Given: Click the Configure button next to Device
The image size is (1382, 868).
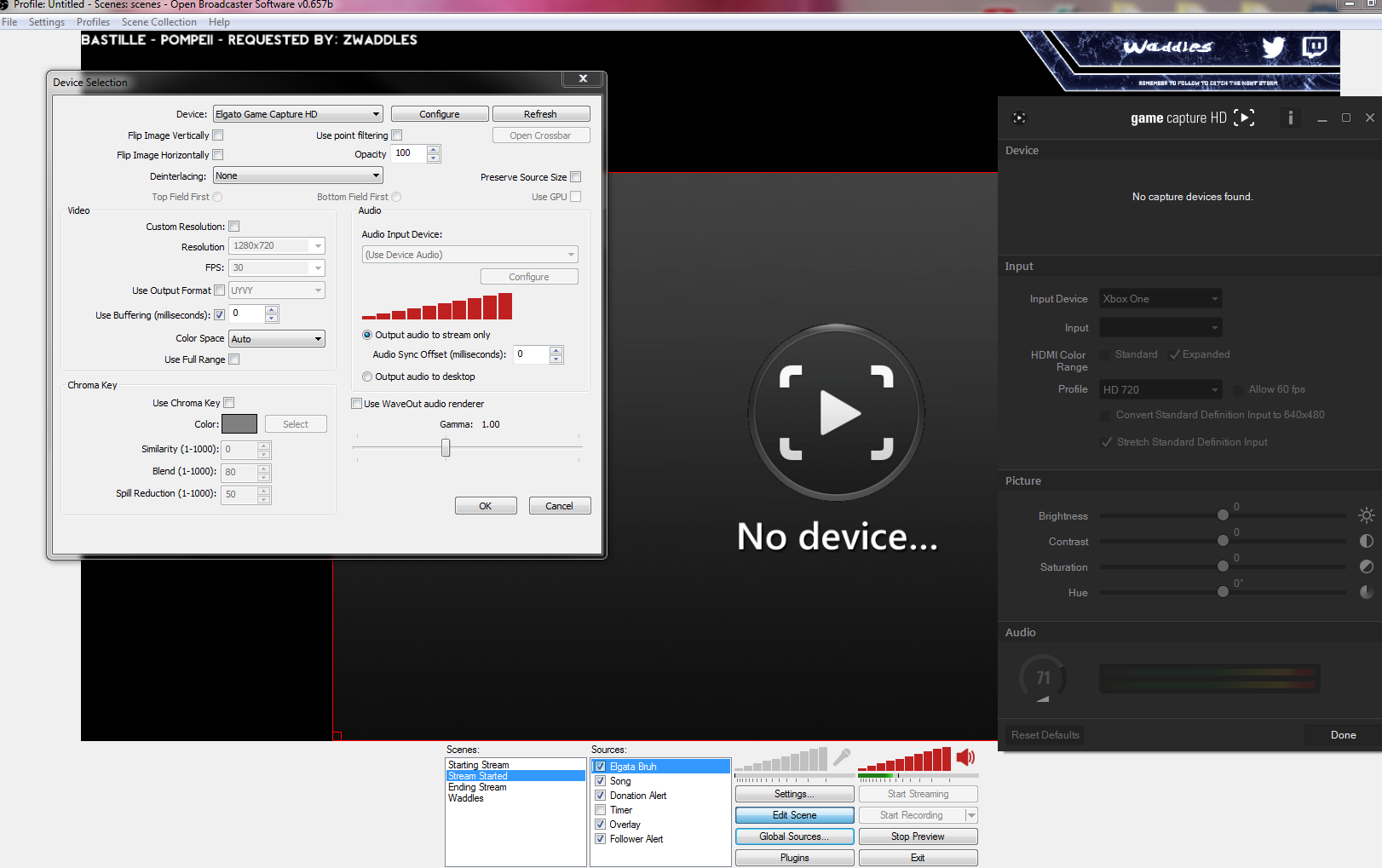Looking at the screenshot, I should coord(440,114).
